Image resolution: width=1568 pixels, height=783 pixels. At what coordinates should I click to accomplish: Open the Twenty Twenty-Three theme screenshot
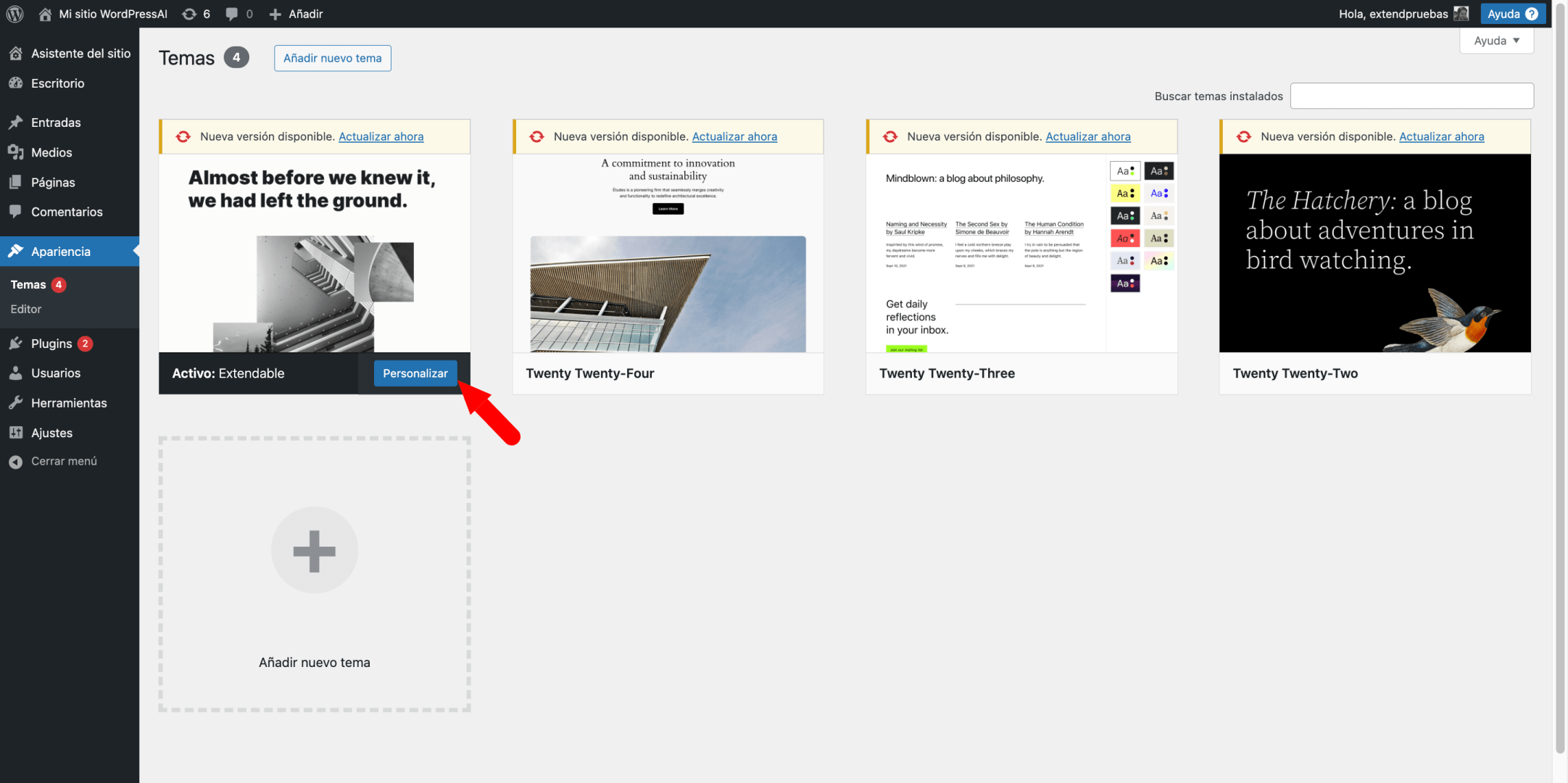coord(1021,253)
